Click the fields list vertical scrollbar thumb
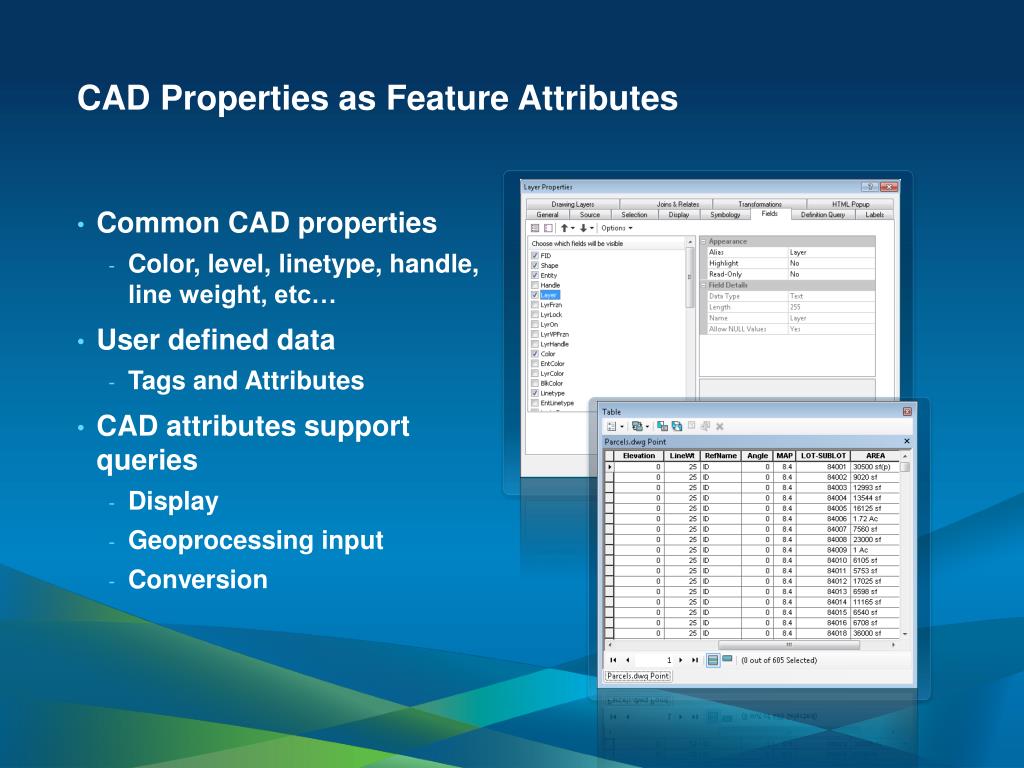The height and width of the screenshot is (768, 1024). (x=689, y=277)
